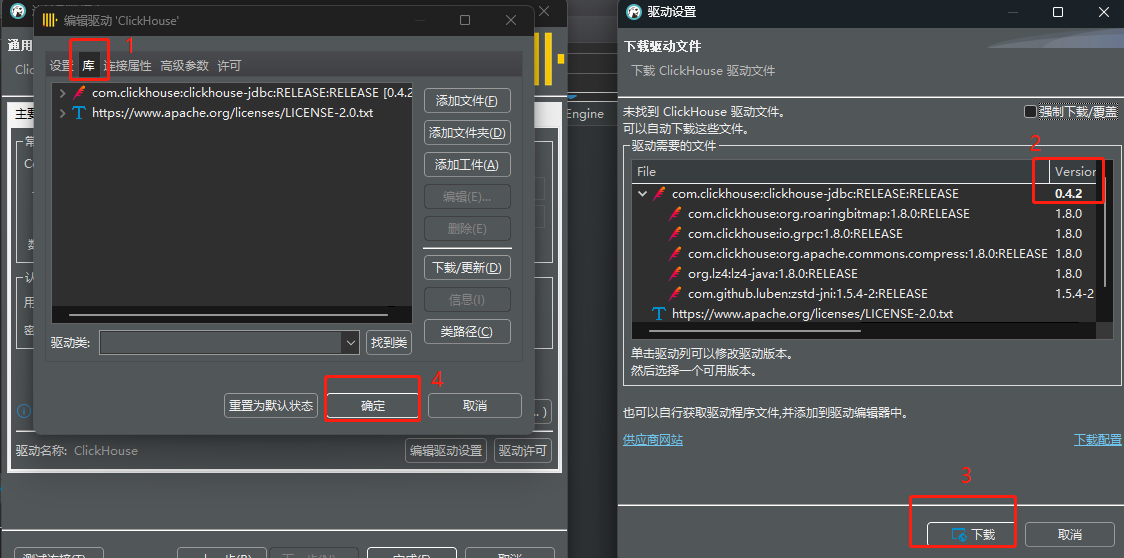The width and height of the screenshot is (1124, 558).
Task: Toggle the 强制下载/覆盖 checkbox
Action: 1030,112
